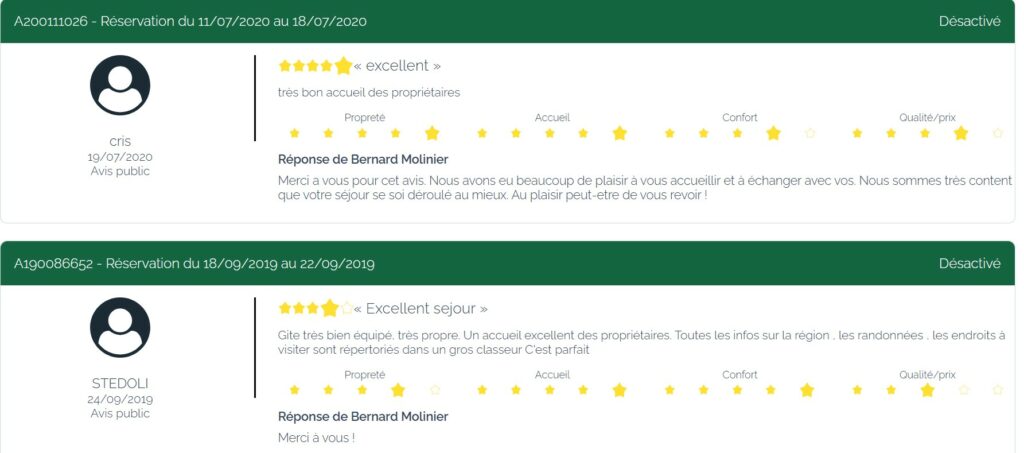Click the Propreté stars in cris's review

364,133
